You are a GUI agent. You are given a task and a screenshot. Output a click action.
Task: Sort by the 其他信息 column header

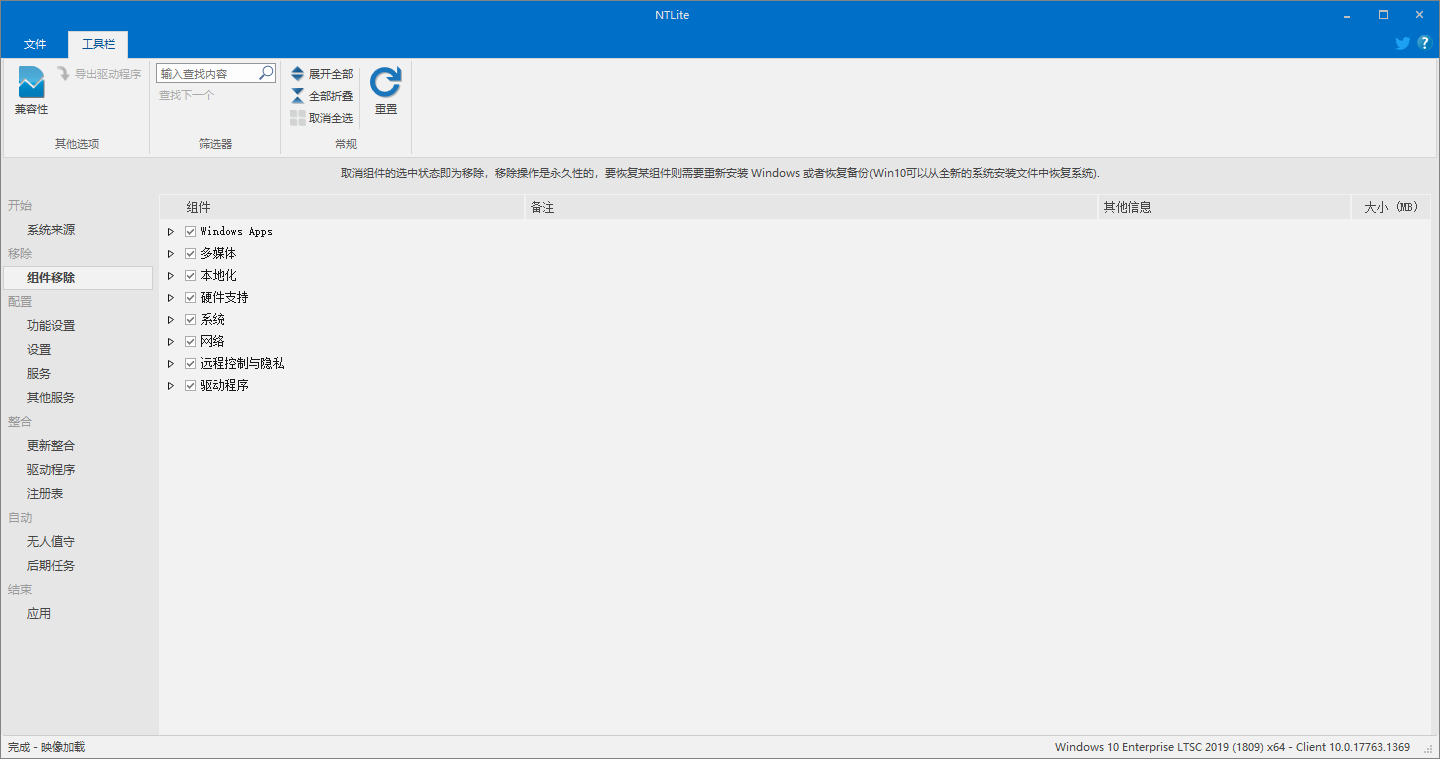(1224, 207)
